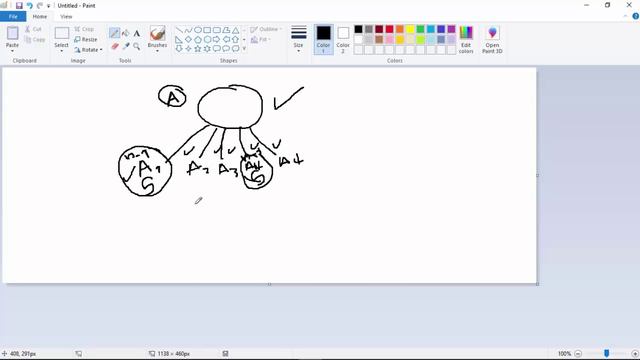The width and height of the screenshot is (640, 360).
Task: Click the zoom out minus button
Action: pyautogui.click(x=578, y=353)
